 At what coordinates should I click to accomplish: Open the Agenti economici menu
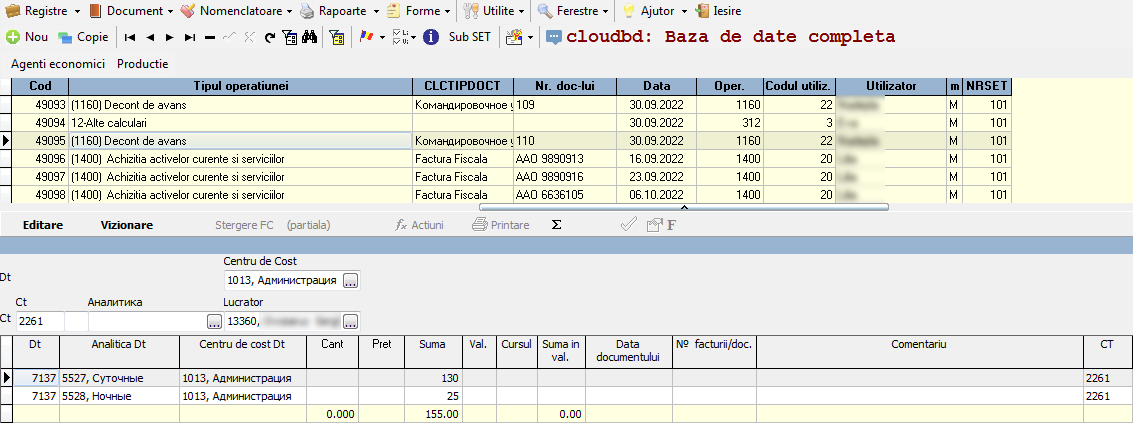coord(58,64)
